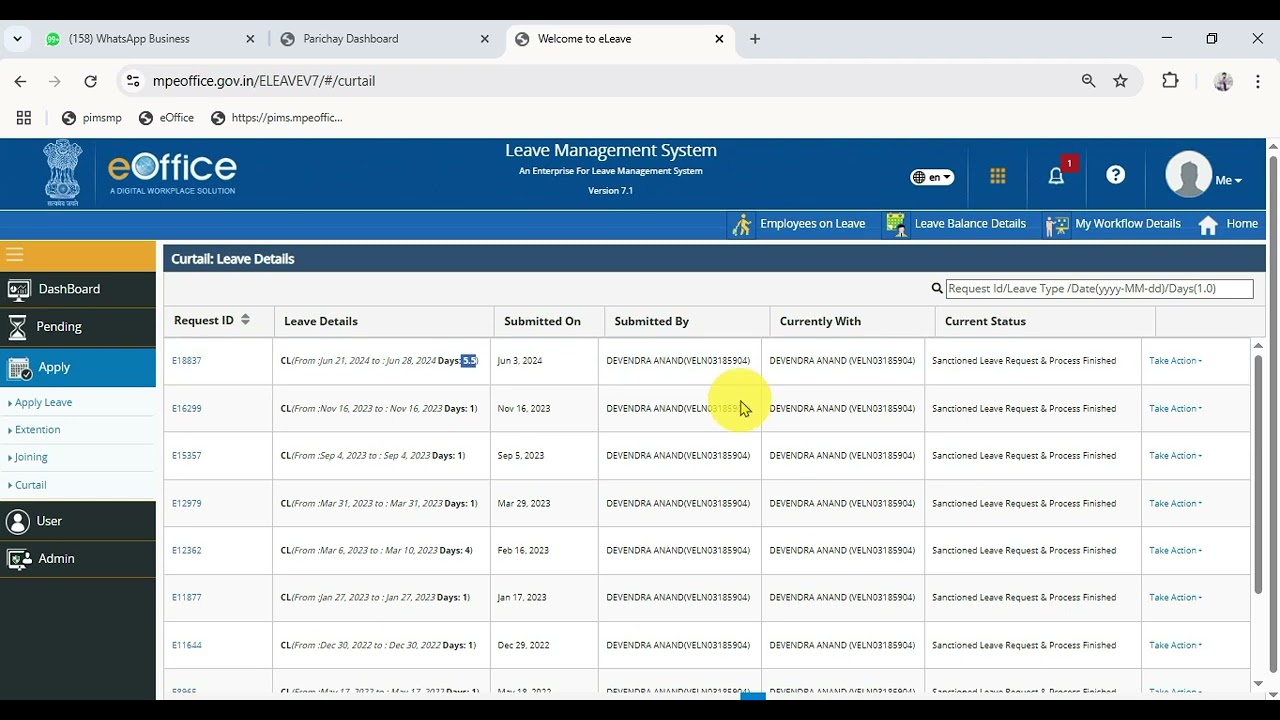
Task: Click the Pending hourglass icon
Action: tap(18, 327)
